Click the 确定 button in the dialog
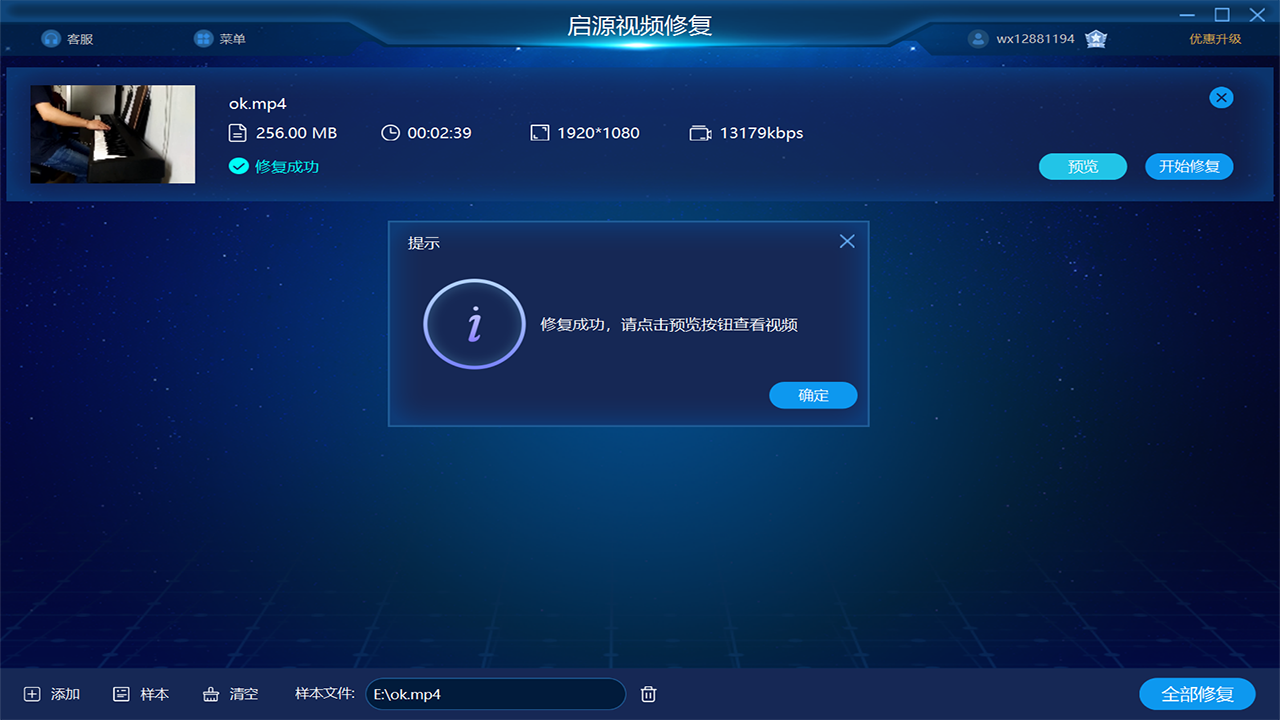 point(813,395)
